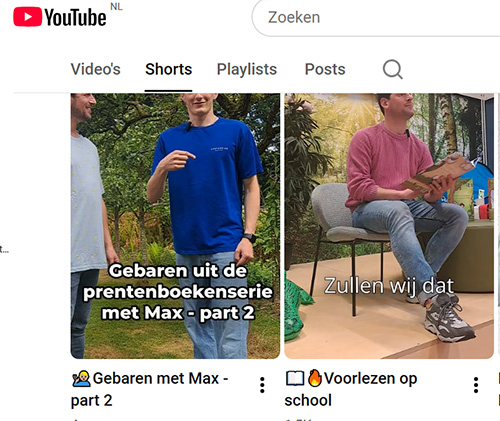Open the Voorlezen op school title link

351,389
